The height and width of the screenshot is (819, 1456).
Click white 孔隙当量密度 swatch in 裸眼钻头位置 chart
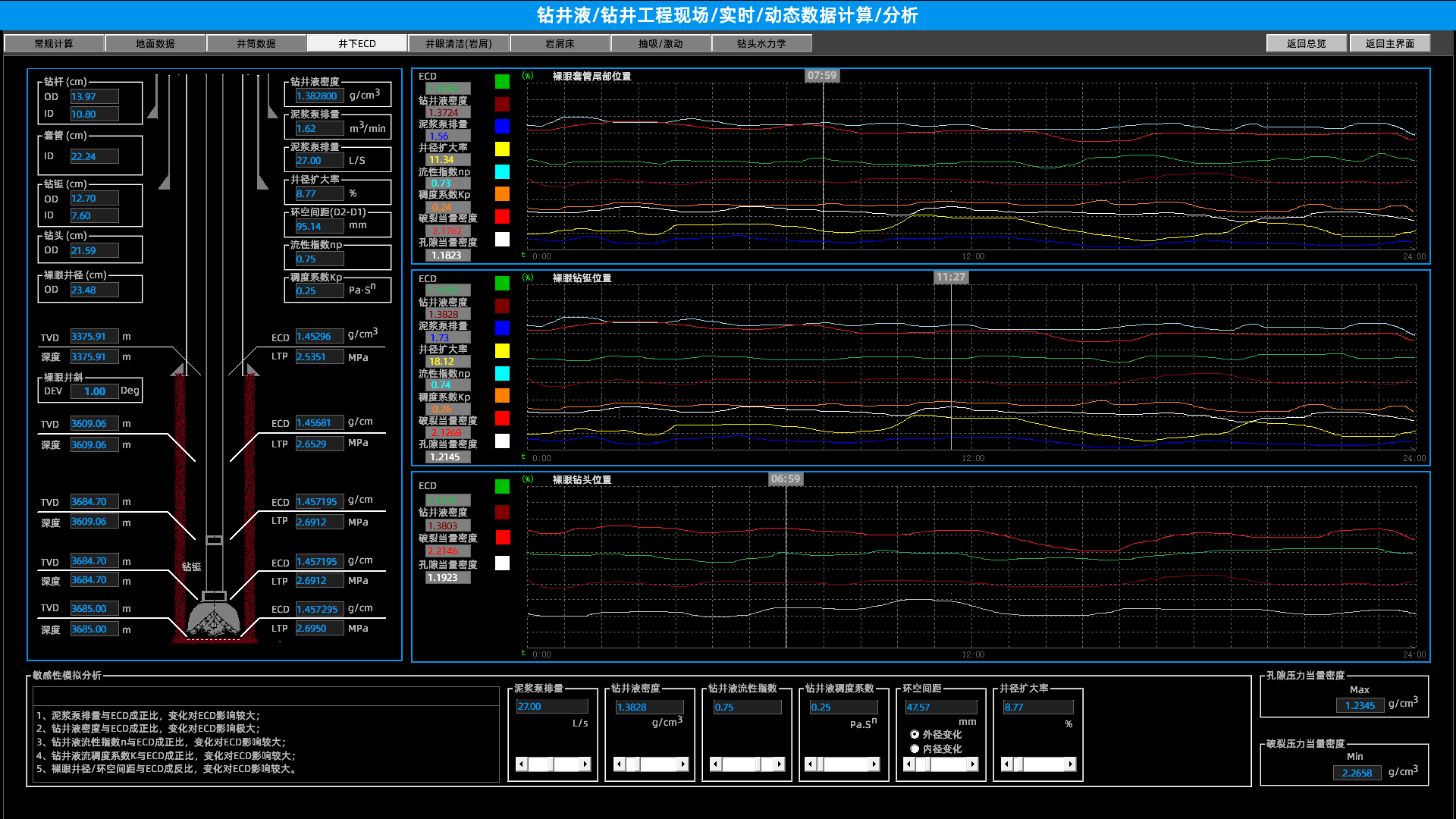pyautogui.click(x=502, y=563)
